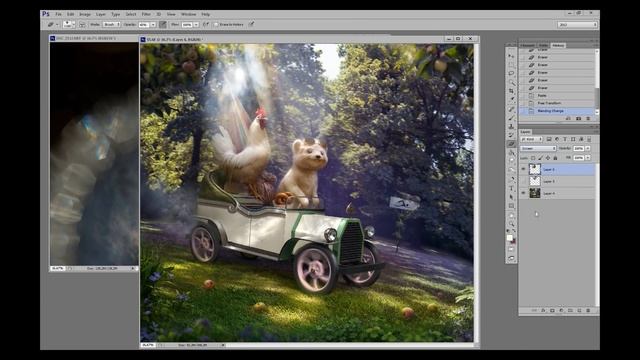The image size is (640, 360).
Task: Select the Type tool
Action: point(511,188)
